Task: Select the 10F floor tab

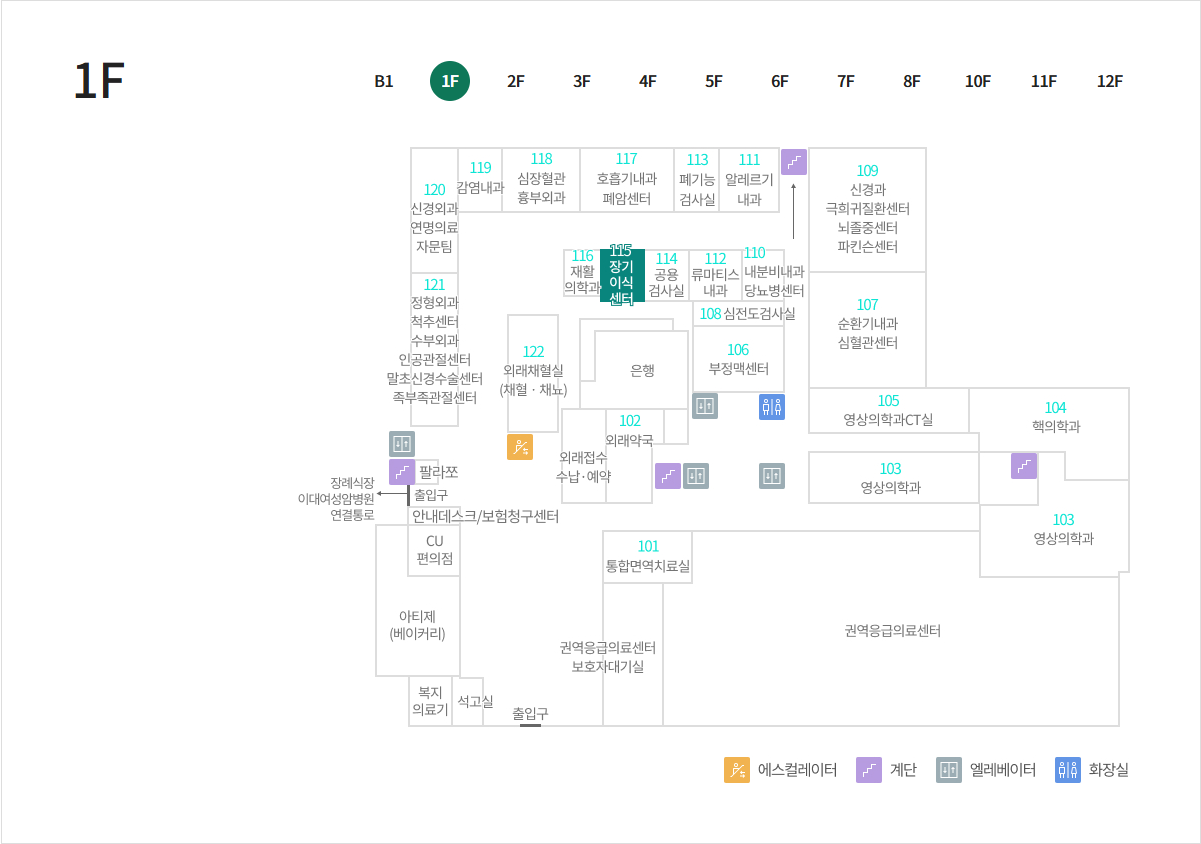Action: [978, 82]
